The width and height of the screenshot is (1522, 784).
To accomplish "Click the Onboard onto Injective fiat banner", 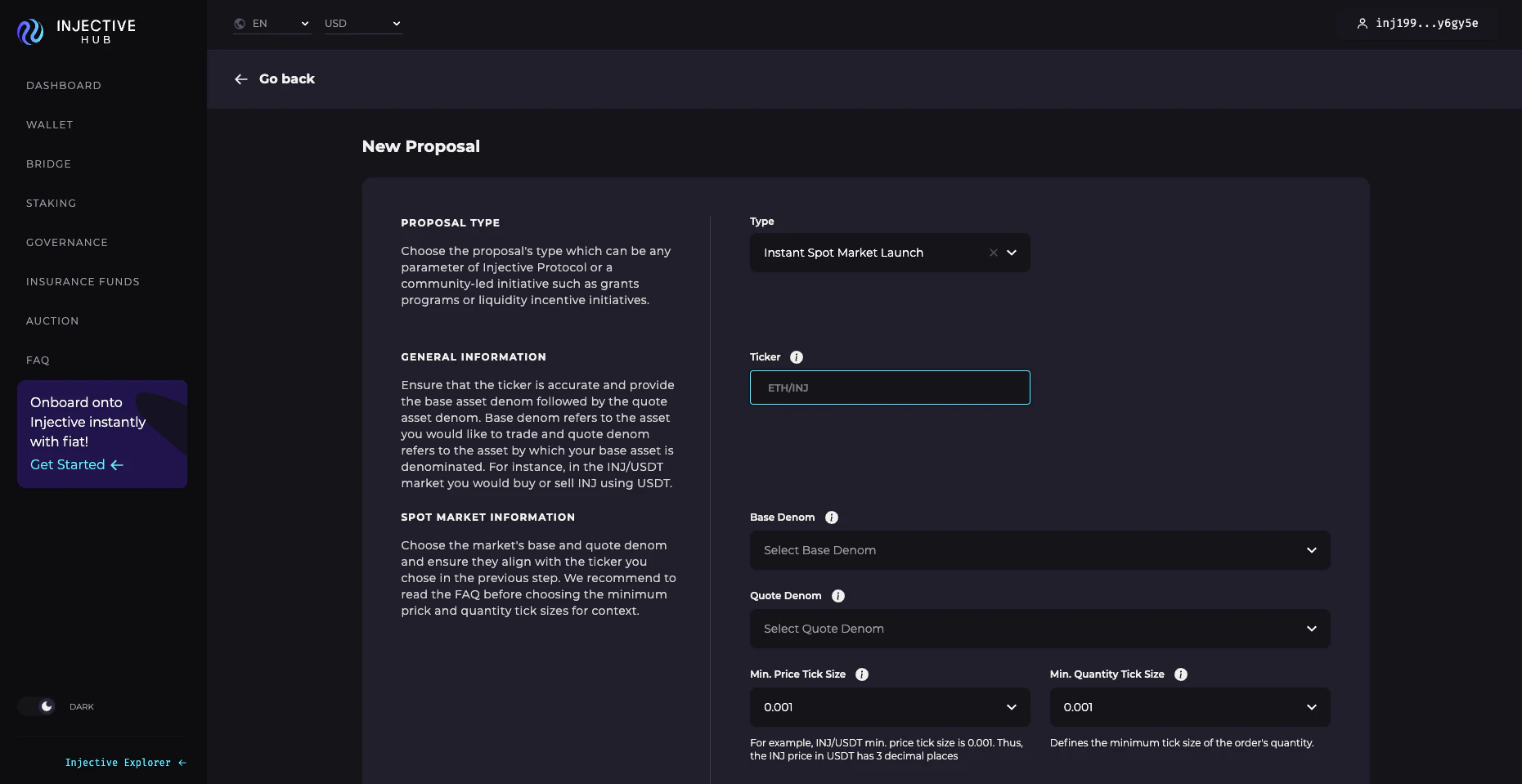I will [x=102, y=434].
